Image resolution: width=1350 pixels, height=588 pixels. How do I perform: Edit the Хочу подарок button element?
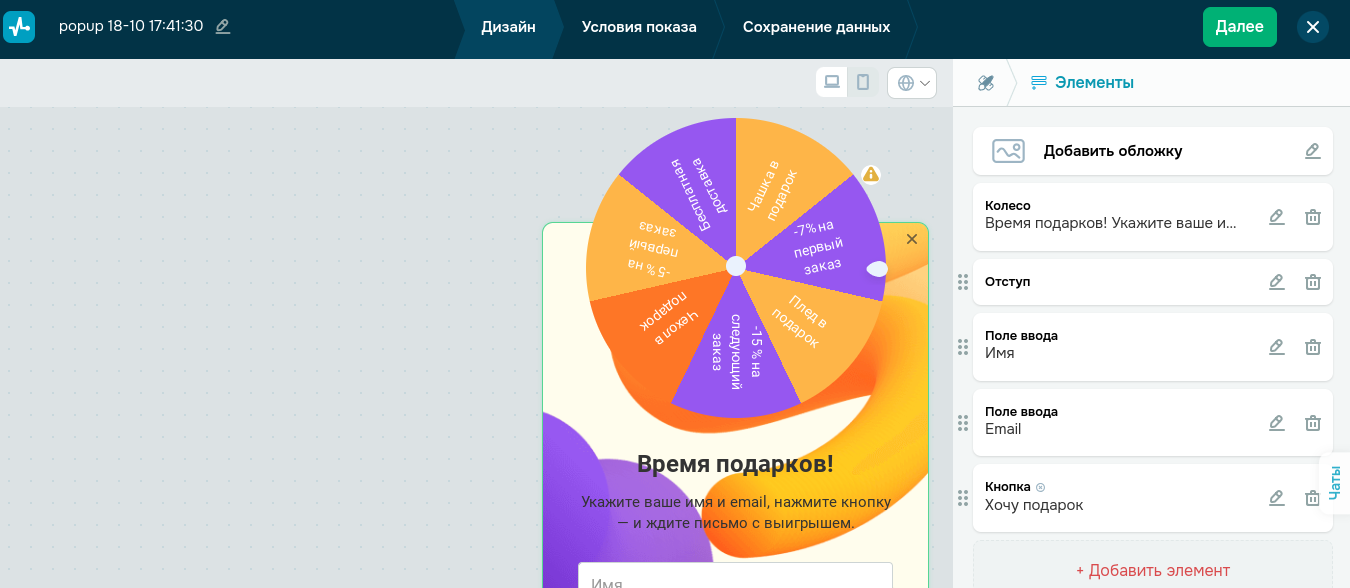coord(1276,498)
